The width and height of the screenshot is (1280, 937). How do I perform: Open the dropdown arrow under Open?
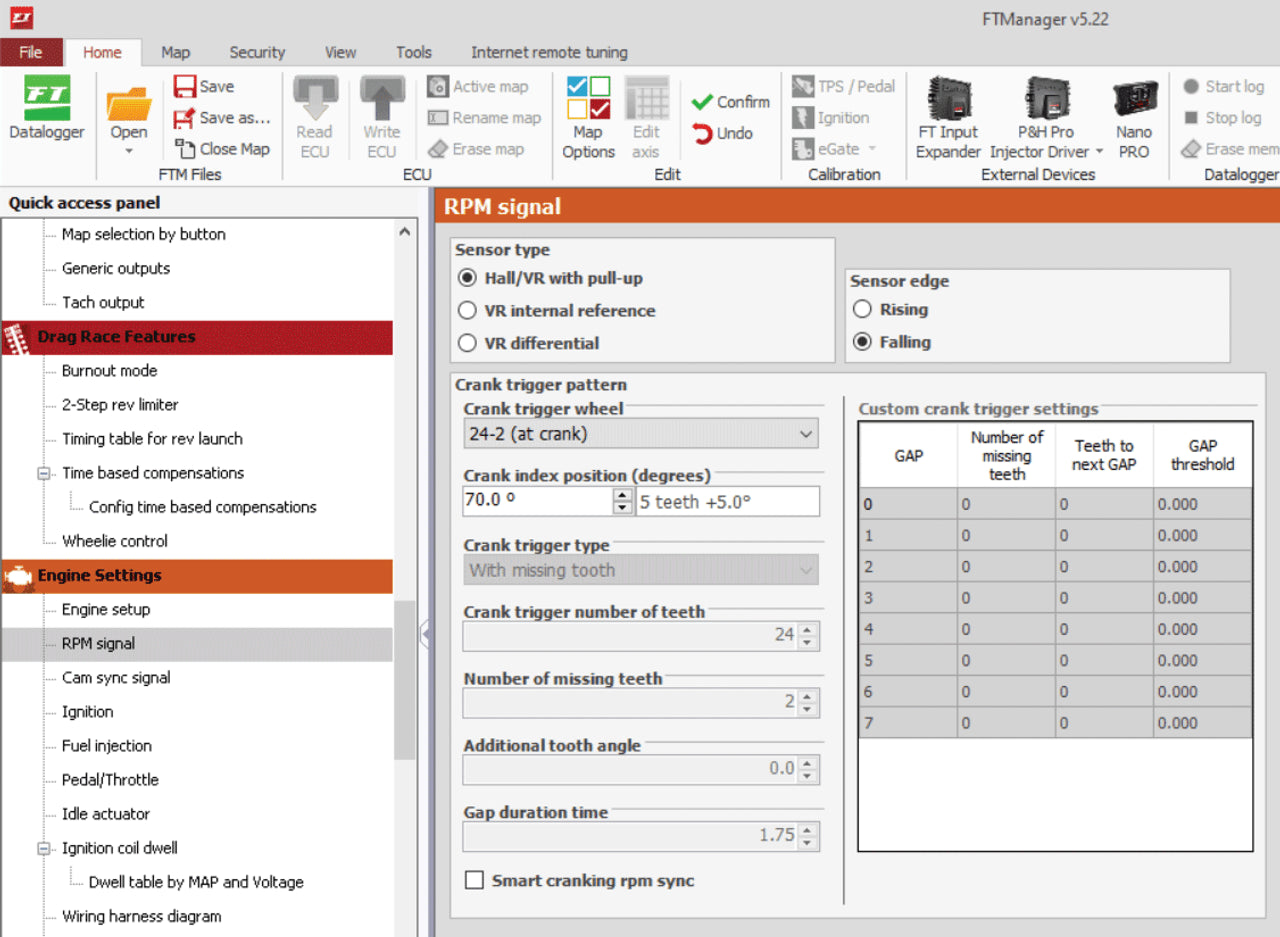point(129,151)
